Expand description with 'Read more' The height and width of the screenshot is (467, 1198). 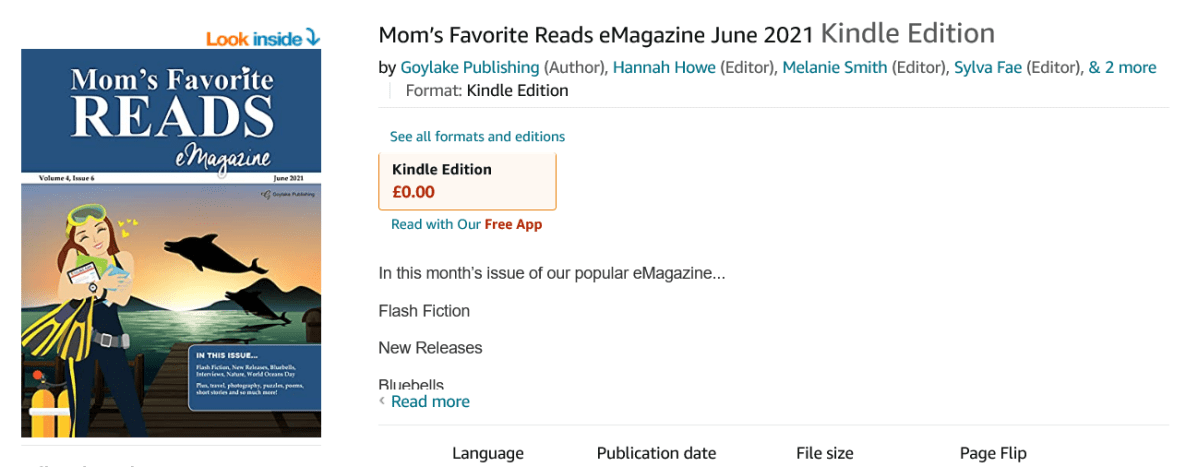pos(430,401)
